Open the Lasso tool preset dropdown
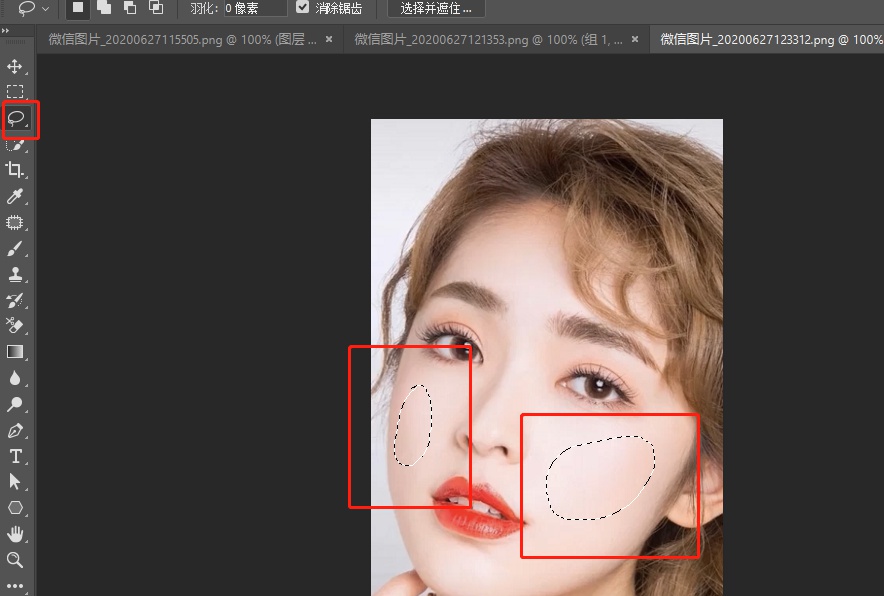884x596 pixels. pyautogui.click(x=33, y=8)
